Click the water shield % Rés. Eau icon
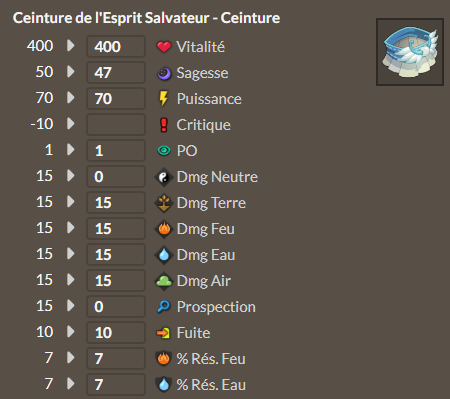Screen dimensions: 450x399 [x=164, y=384]
